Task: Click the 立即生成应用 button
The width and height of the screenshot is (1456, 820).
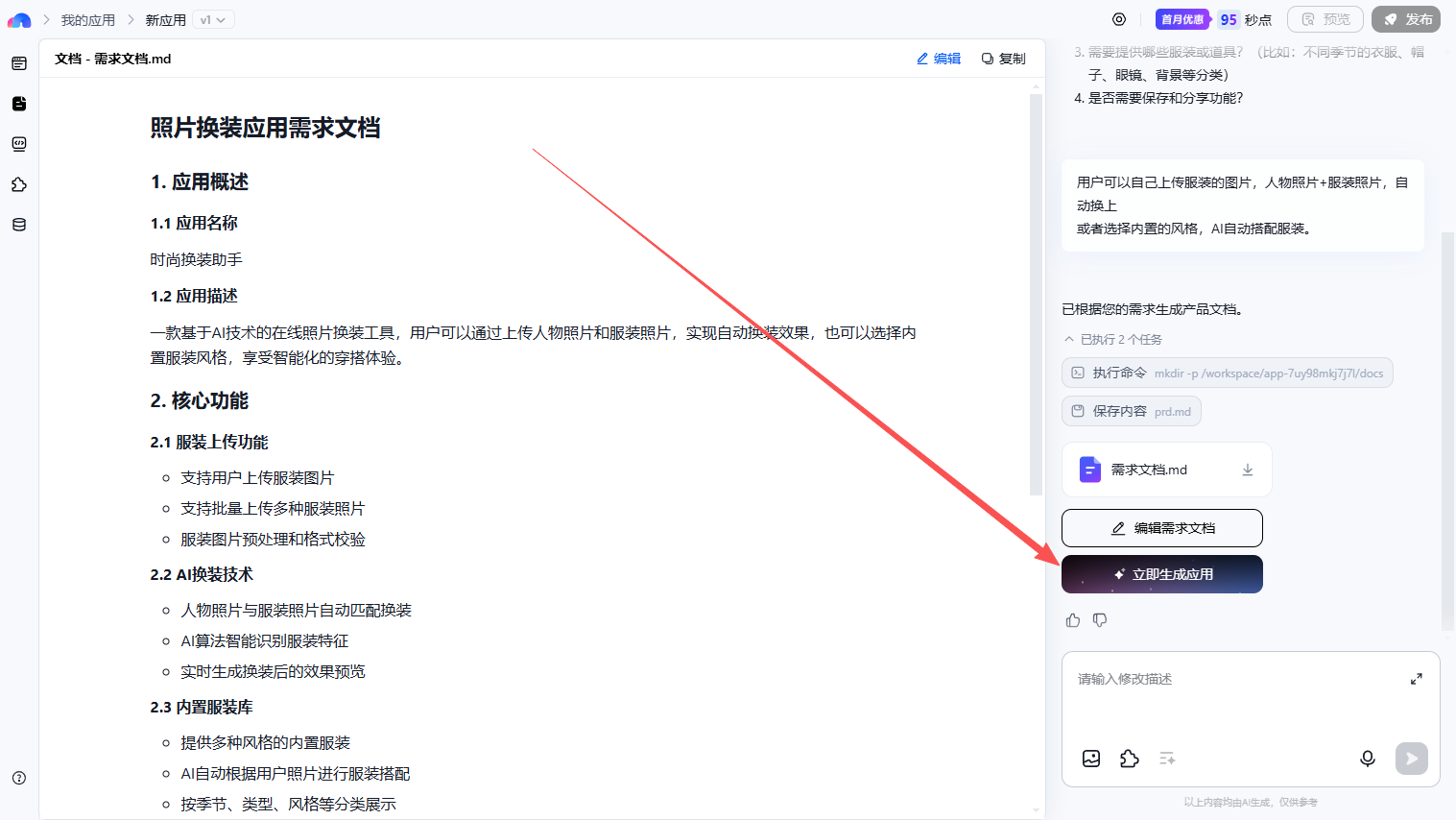Action: 1161,574
